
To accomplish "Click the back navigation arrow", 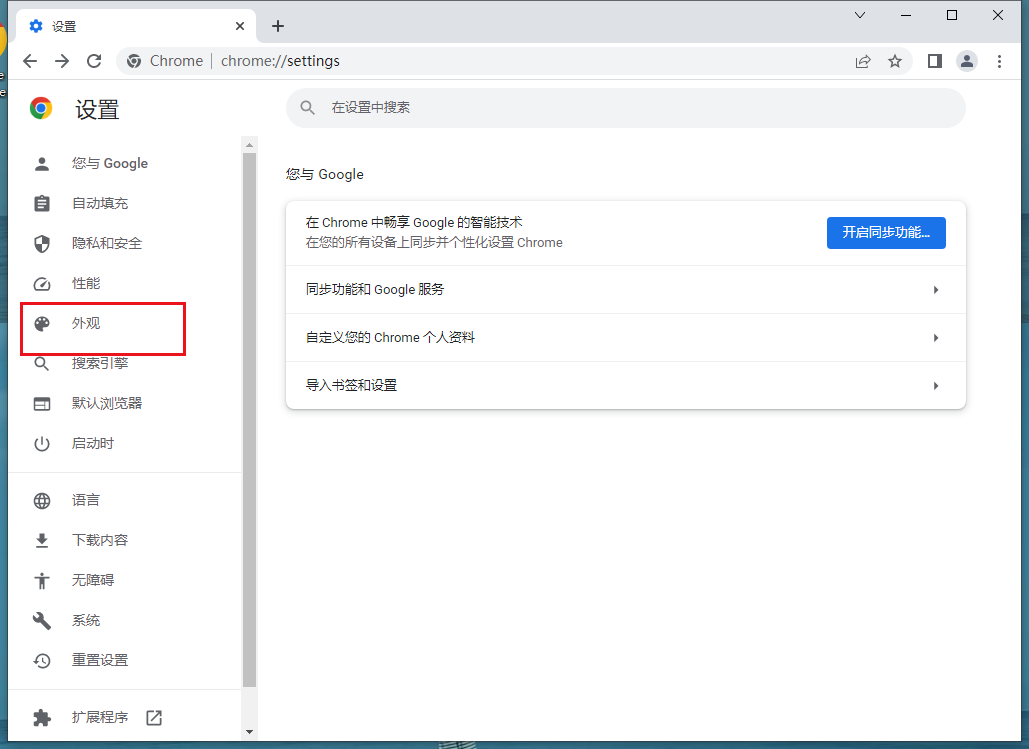I will click(x=30, y=61).
